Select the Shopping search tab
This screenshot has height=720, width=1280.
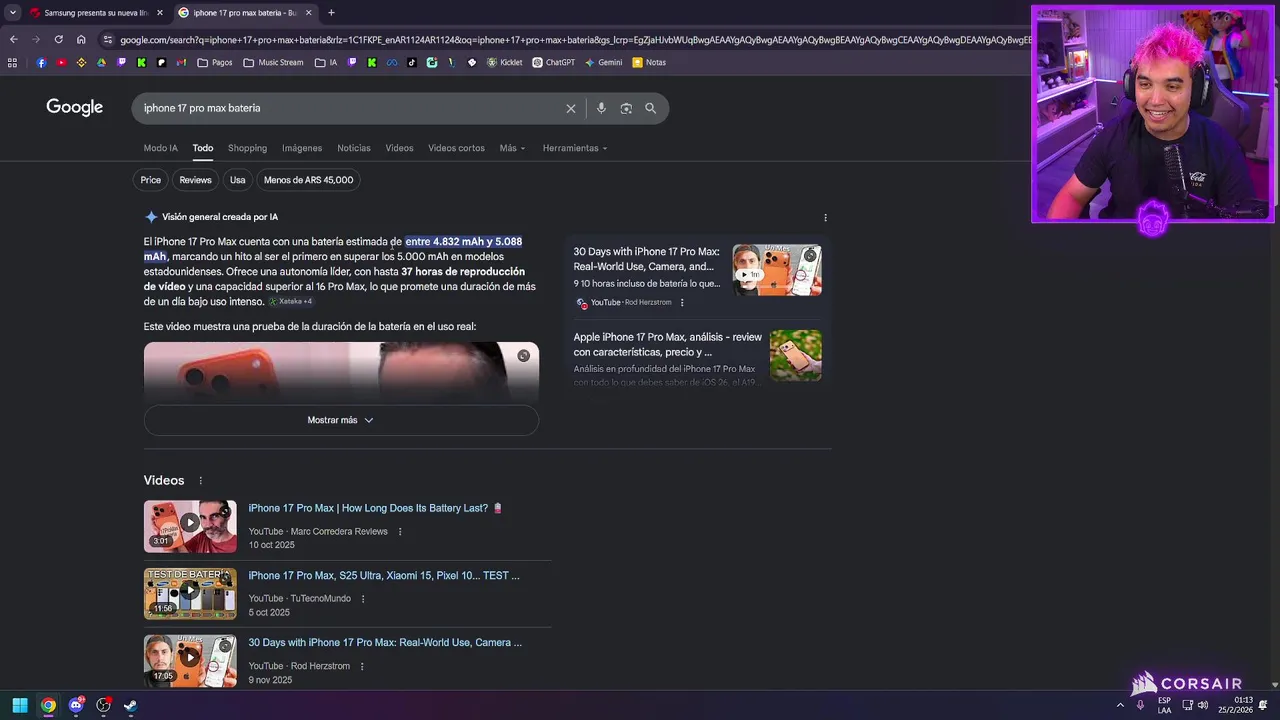coord(247,148)
